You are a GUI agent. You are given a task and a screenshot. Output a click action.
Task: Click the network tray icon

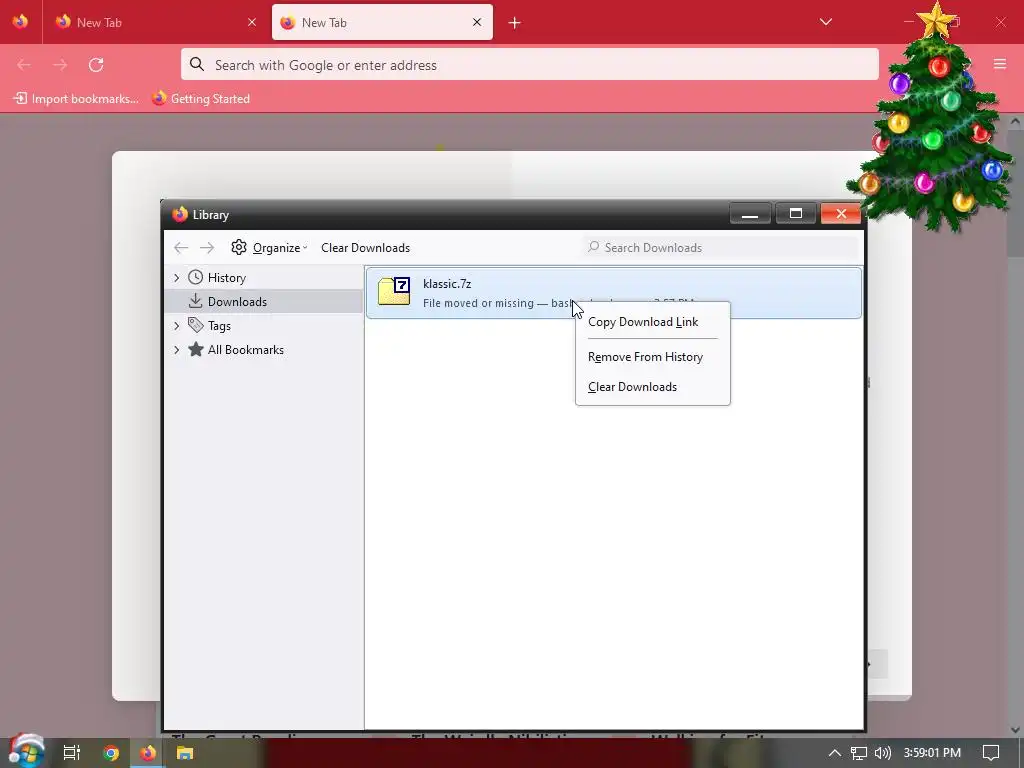tap(859, 753)
